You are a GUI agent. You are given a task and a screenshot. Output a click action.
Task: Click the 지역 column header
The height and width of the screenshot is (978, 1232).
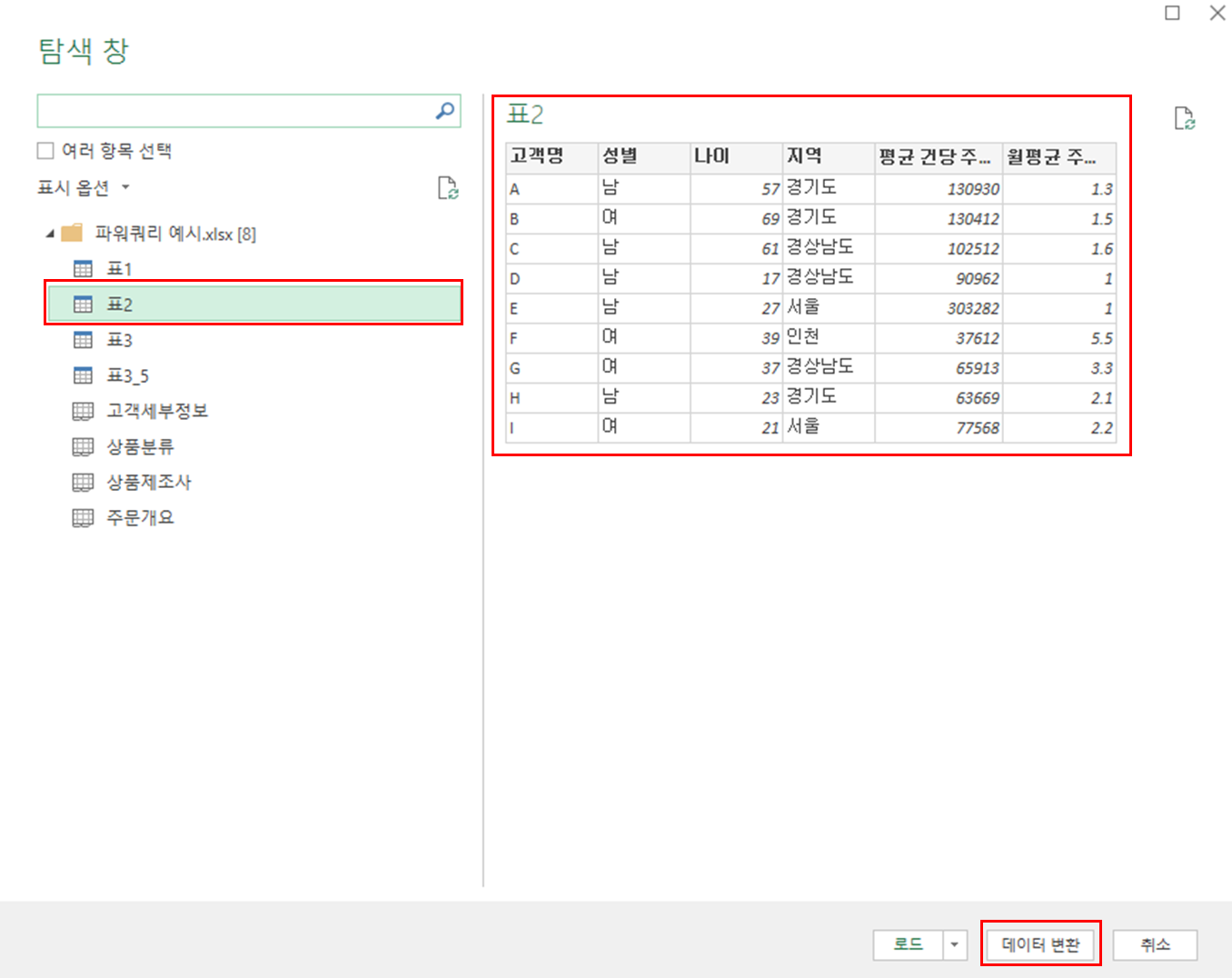coord(830,157)
